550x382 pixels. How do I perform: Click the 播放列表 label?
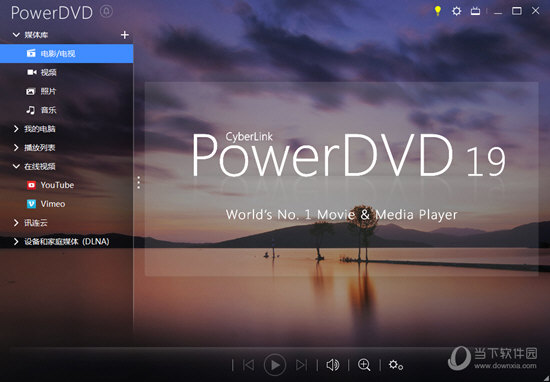coord(40,148)
